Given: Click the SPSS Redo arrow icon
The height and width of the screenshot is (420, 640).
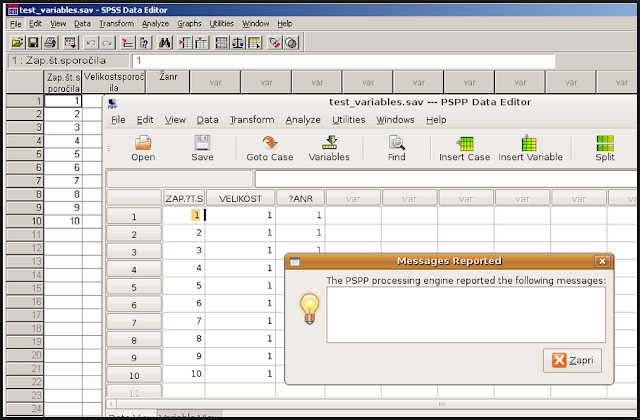Looking at the screenshot, I should coord(108,42).
